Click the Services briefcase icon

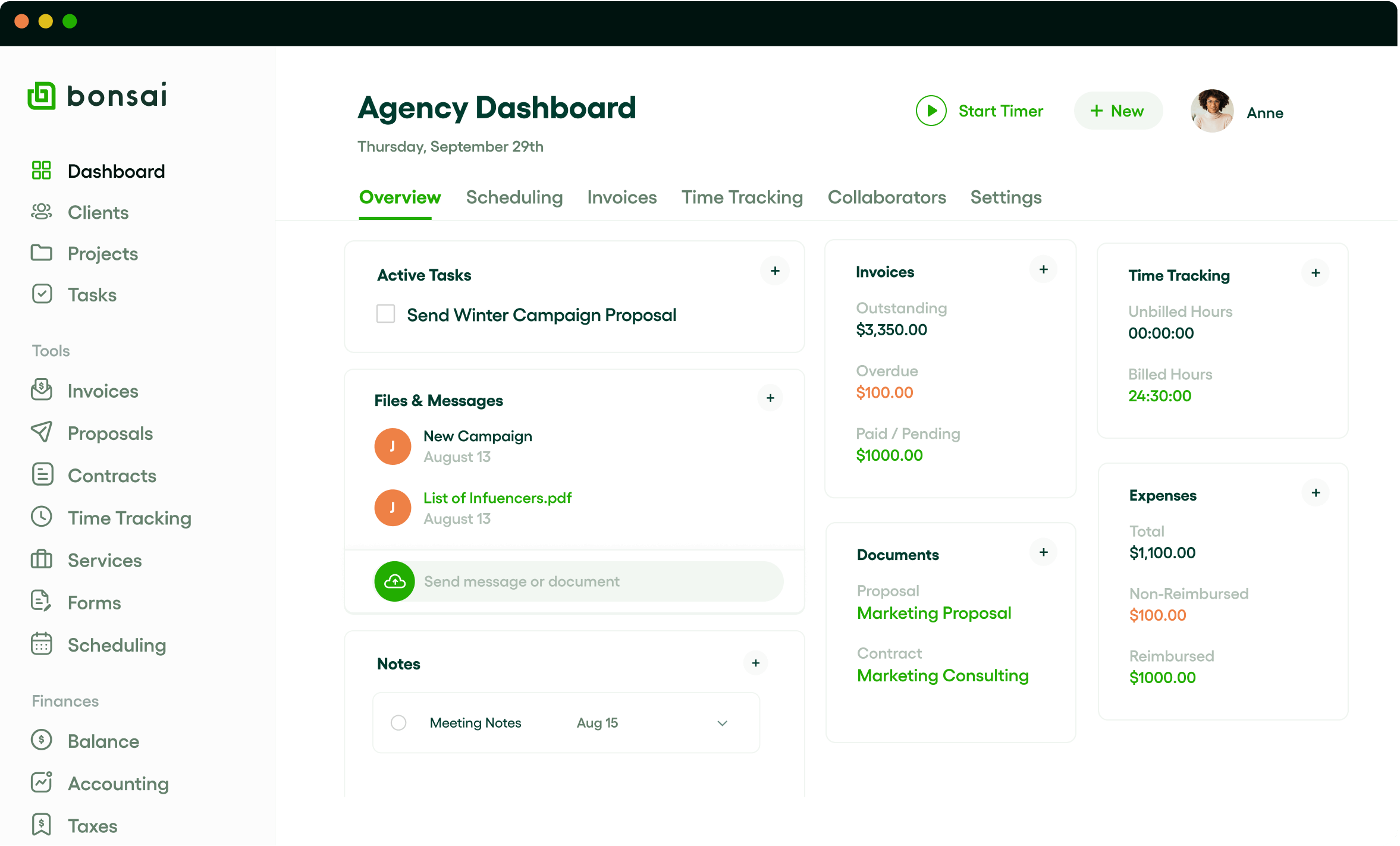click(42, 559)
